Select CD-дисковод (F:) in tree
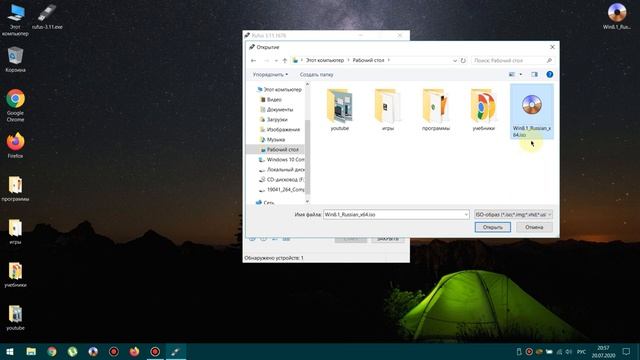The height and width of the screenshot is (360, 640). point(282,180)
